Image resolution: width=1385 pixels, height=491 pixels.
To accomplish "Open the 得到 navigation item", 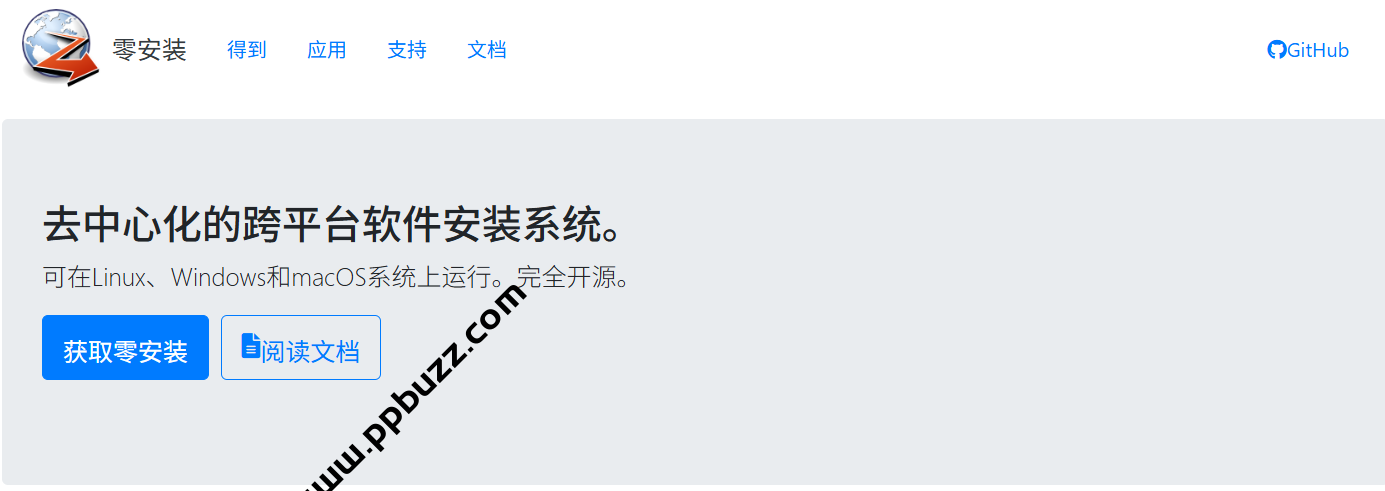I will click(247, 50).
